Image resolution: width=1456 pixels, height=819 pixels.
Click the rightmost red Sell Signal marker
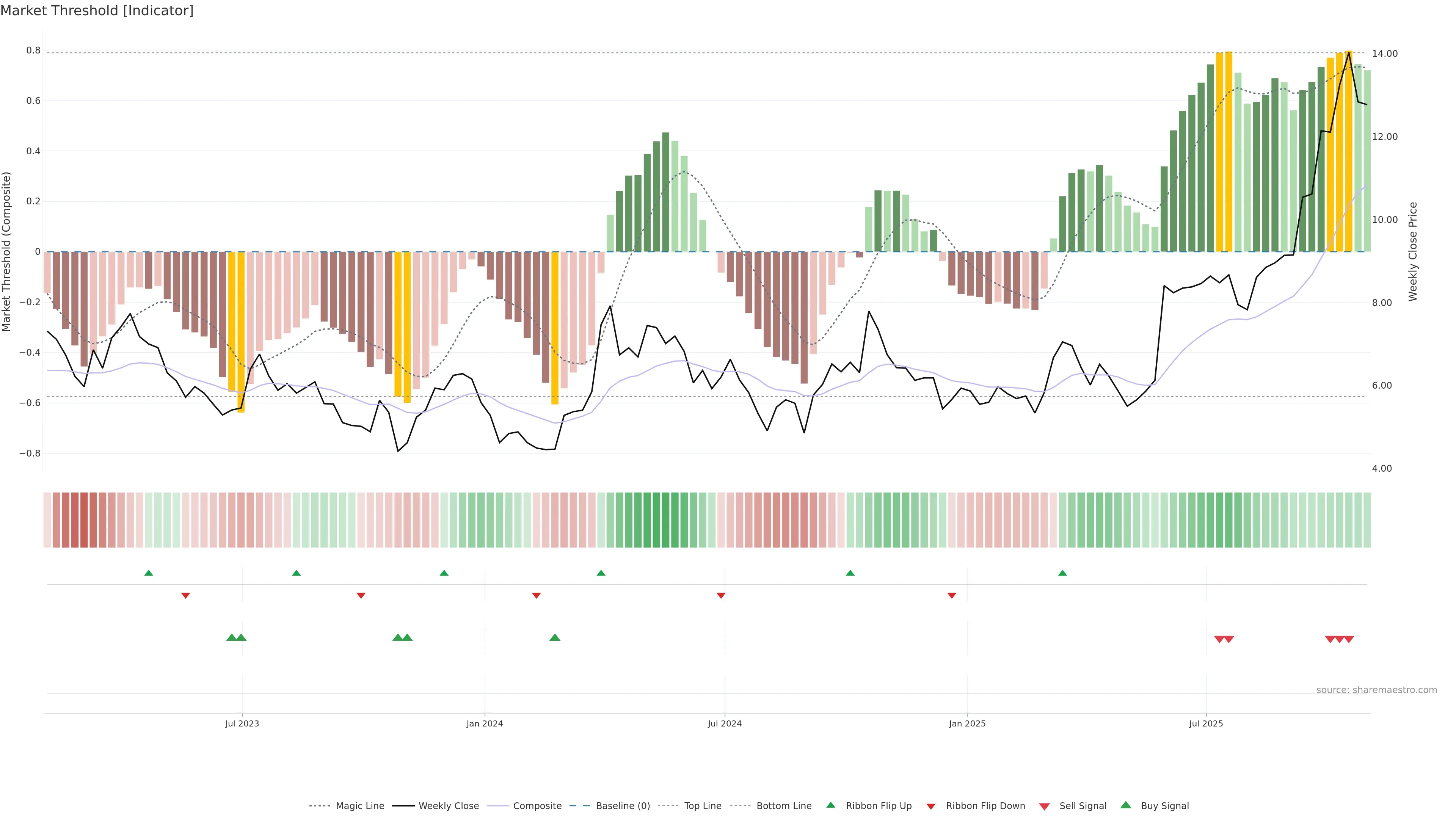[x=1349, y=639]
